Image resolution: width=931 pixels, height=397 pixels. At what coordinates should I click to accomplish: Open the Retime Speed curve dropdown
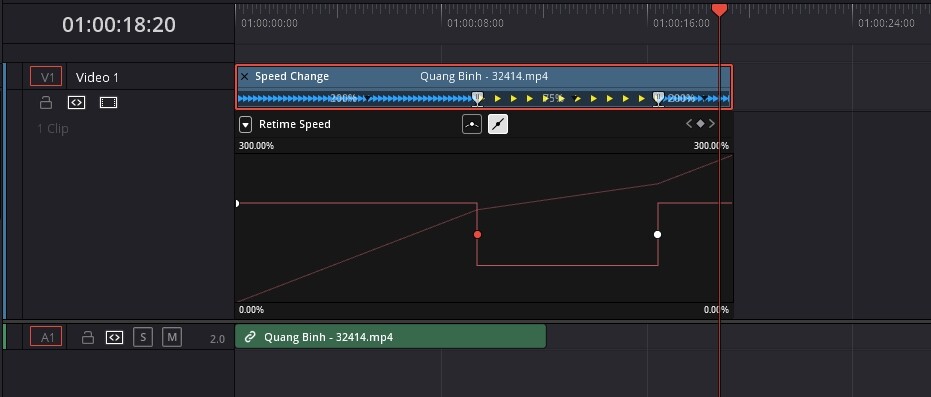[x=245, y=125]
